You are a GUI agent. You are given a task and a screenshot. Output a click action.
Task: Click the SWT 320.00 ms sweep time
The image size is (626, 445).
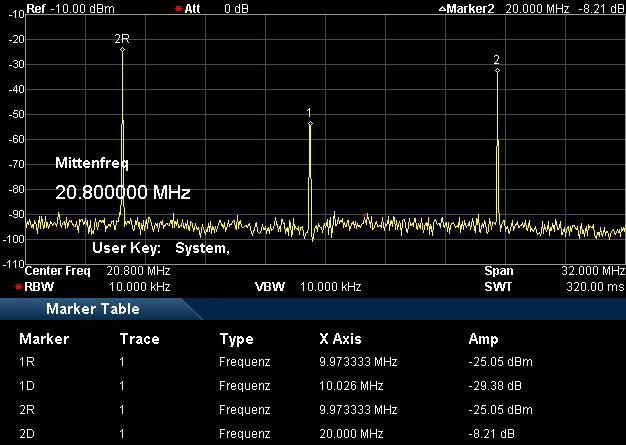point(553,287)
